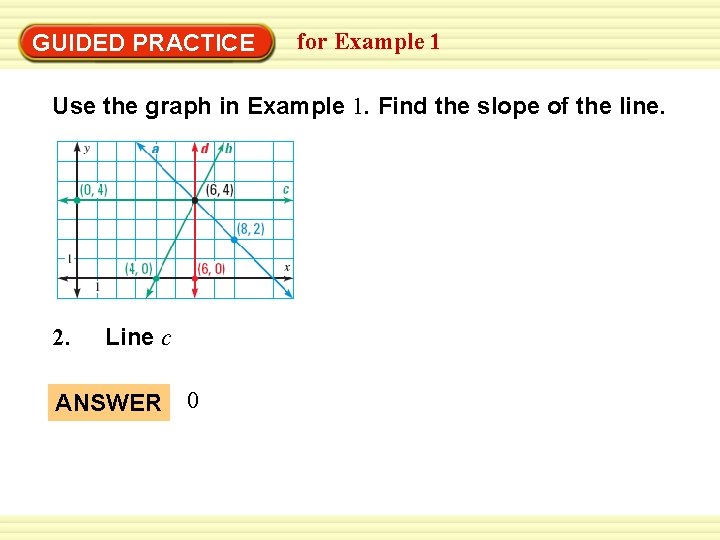This screenshot has height=540, width=720.
Task: Click the answer value 0
Action: click(x=193, y=401)
